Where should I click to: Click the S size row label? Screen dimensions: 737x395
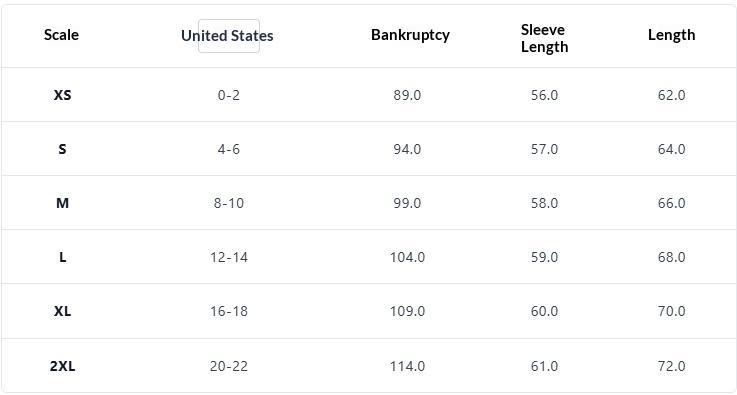pyautogui.click(x=62, y=149)
